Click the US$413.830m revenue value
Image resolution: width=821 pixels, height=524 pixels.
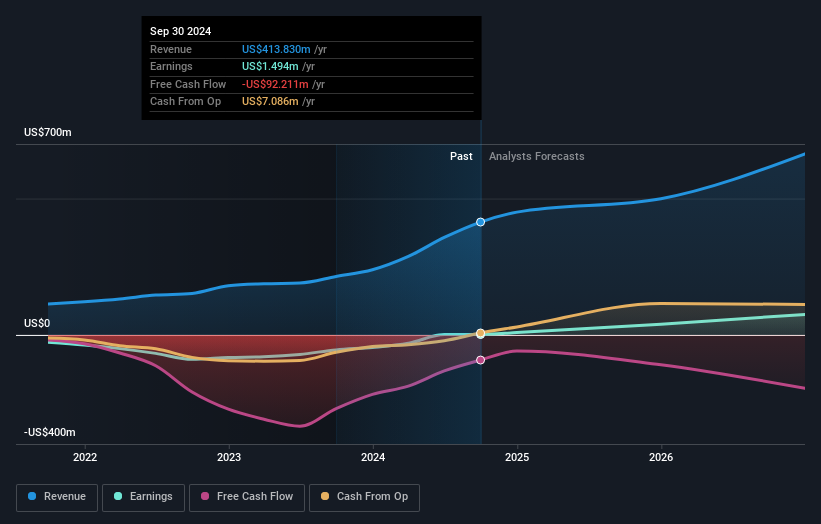tap(276, 49)
